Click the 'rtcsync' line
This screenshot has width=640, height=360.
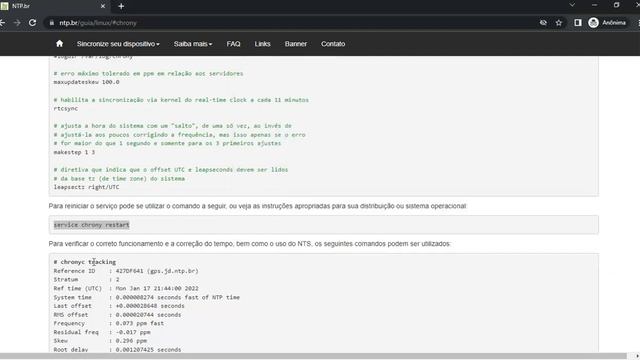click(x=66, y=109)
